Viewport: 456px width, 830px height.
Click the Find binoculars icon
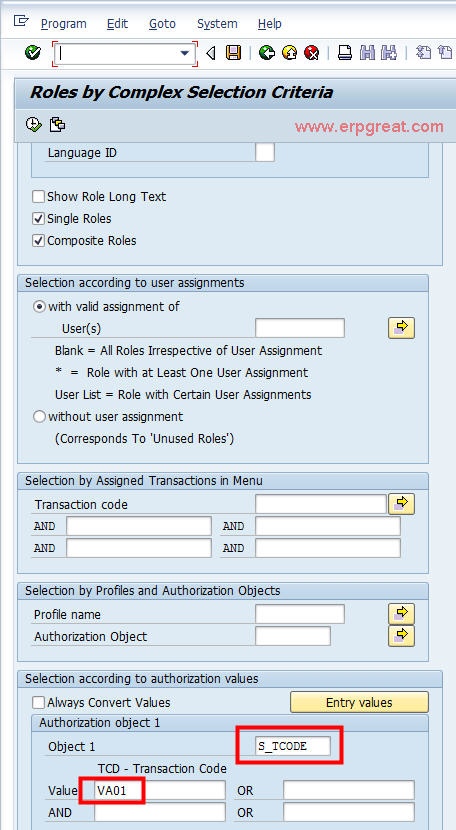(x=367, y=53)
